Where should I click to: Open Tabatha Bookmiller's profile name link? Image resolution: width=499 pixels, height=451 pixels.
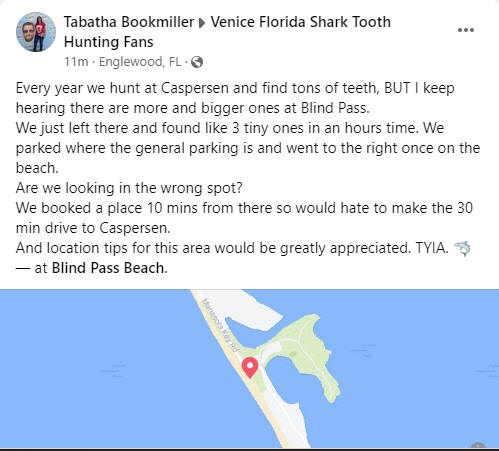[129, 22]
